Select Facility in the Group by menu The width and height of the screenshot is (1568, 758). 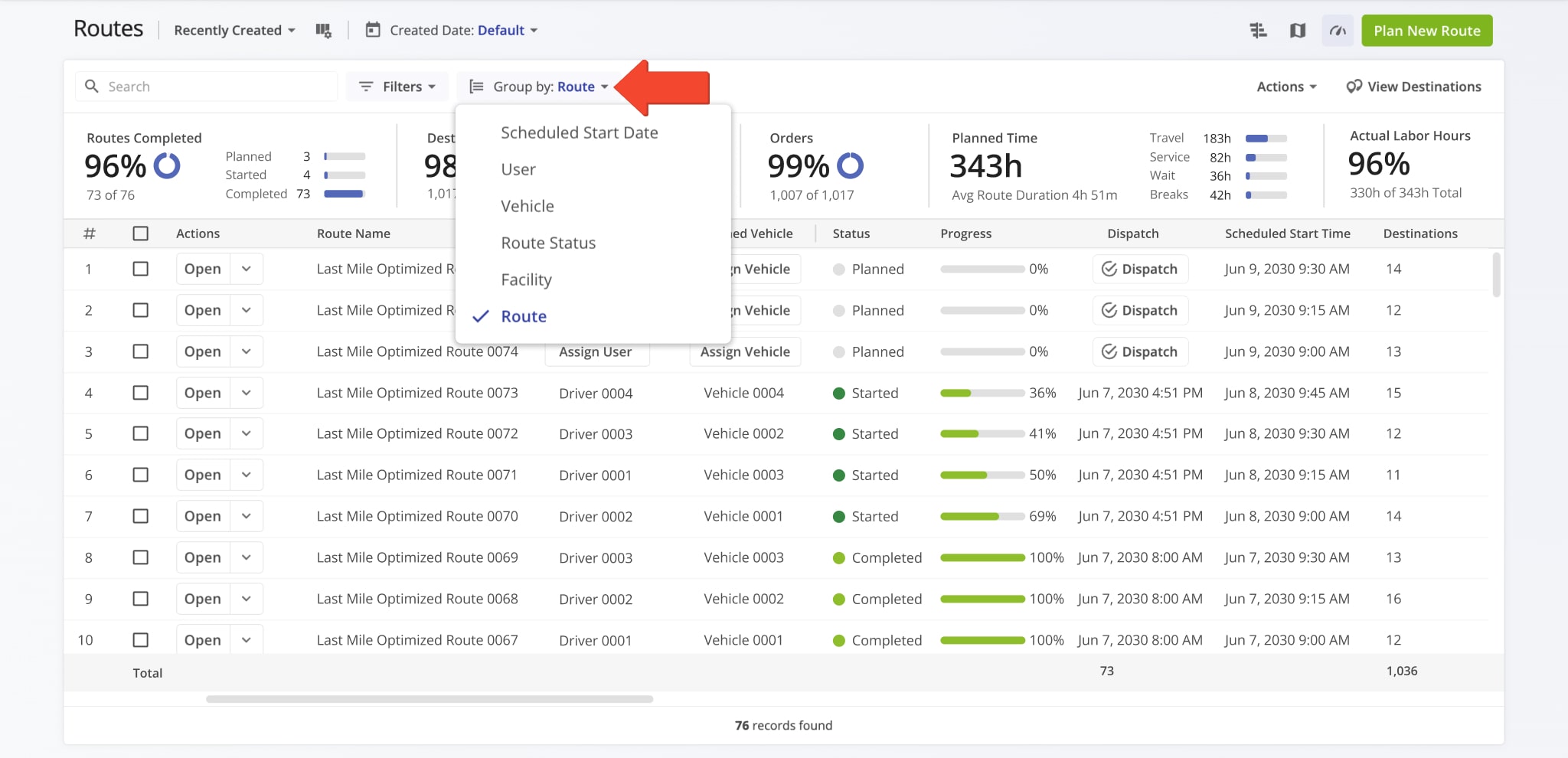[526, 279]
